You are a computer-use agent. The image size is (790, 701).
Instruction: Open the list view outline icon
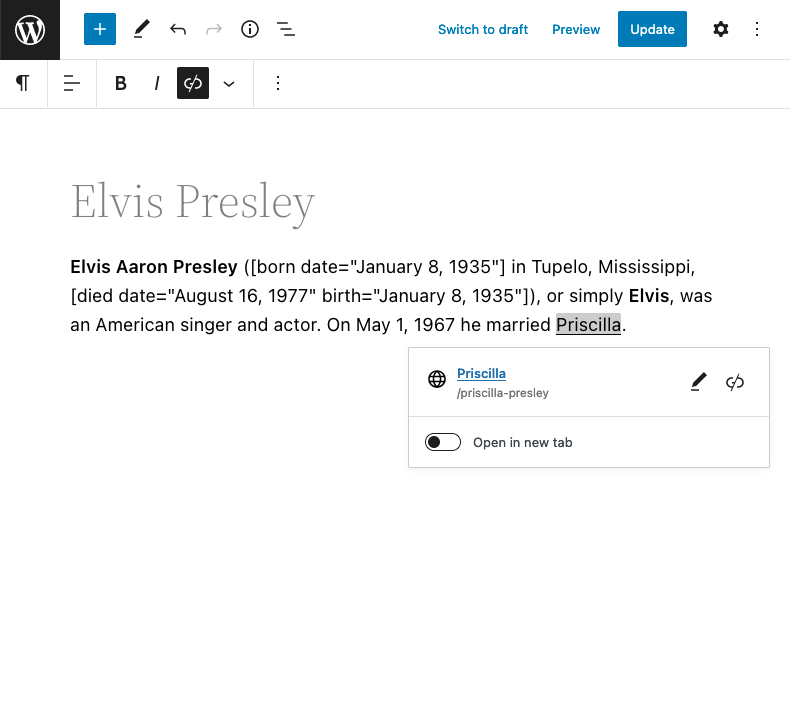tap(286, 29)
